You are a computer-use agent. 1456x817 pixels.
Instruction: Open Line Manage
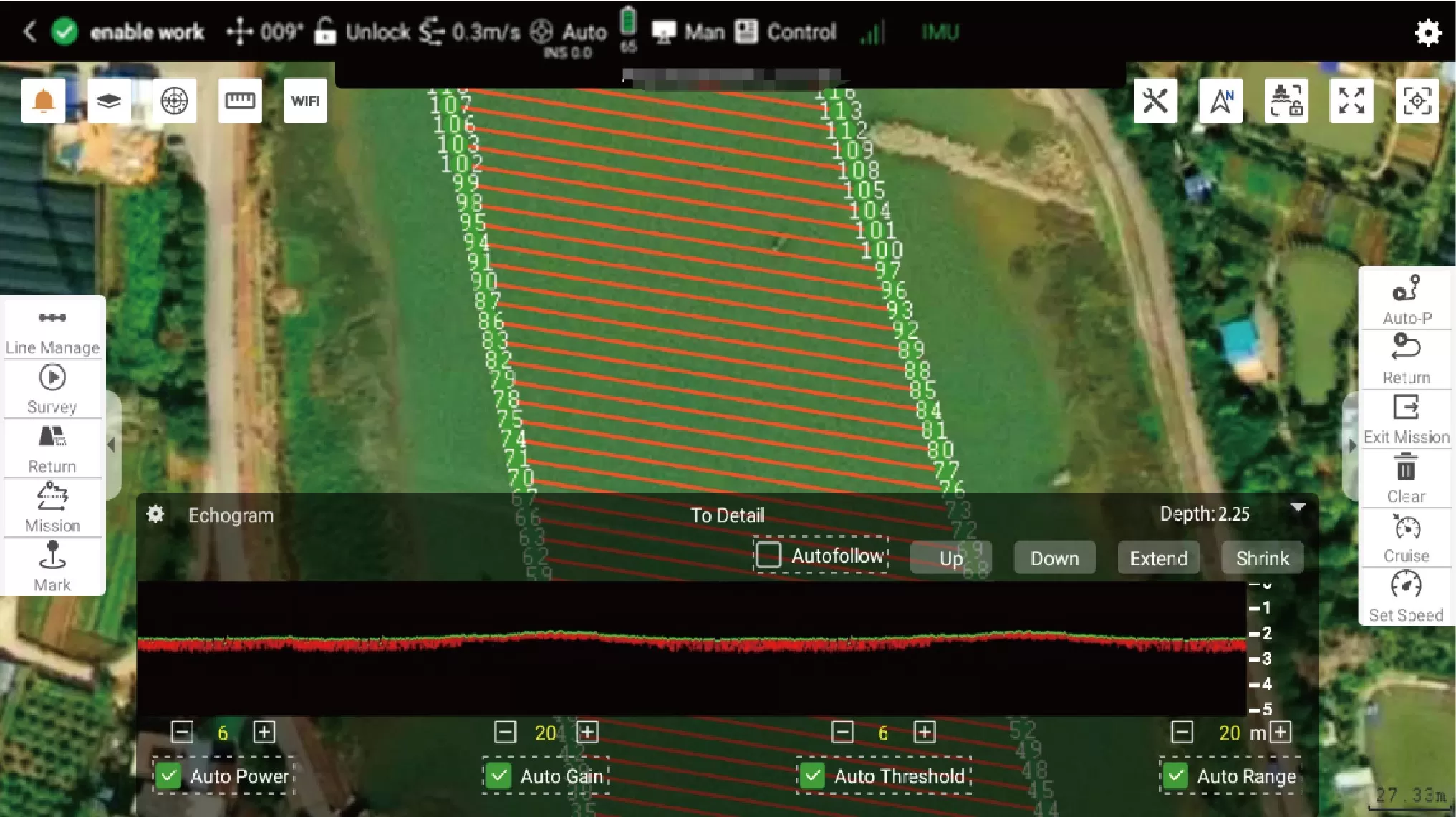pos(53,330)
